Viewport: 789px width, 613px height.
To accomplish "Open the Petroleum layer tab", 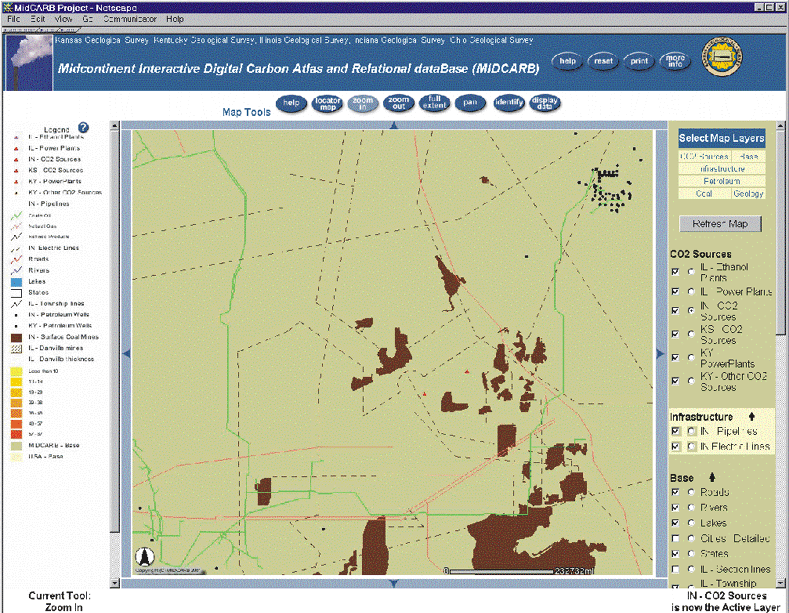I will [x=722, y=181].
